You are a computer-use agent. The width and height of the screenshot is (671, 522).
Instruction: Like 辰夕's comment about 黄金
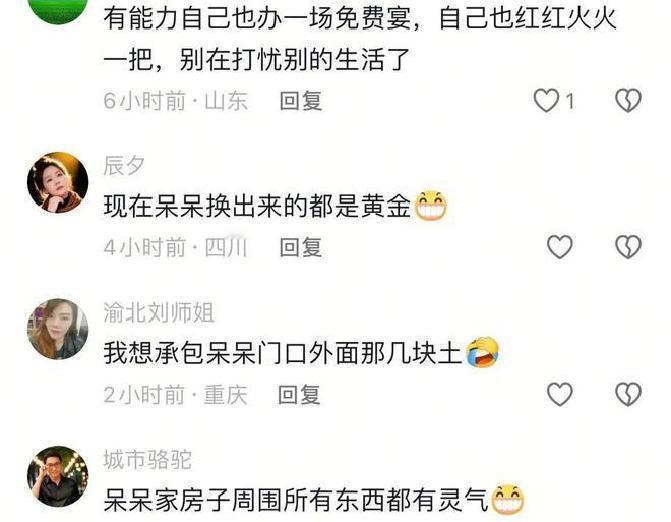560,247
